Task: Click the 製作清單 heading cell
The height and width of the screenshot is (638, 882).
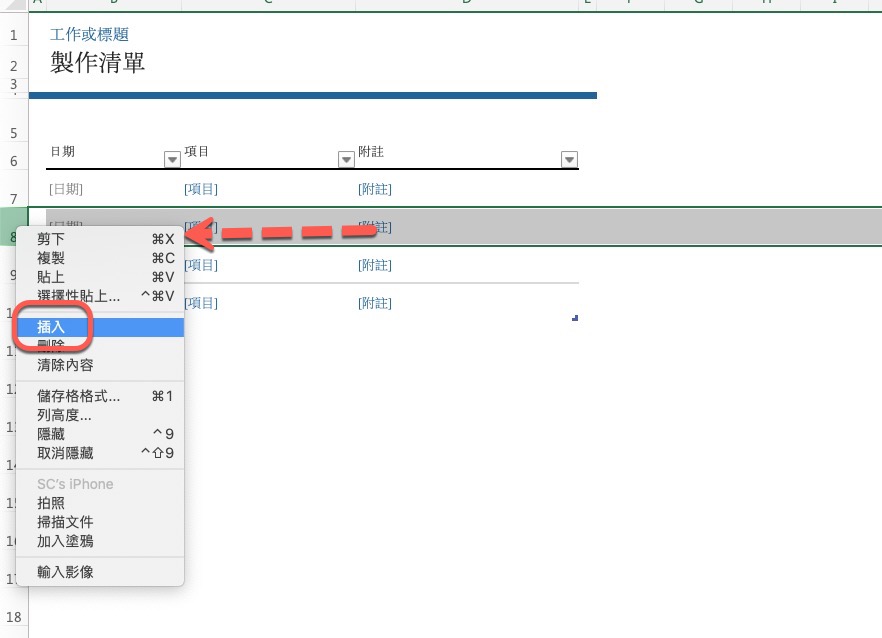Action: coord(97,62)
